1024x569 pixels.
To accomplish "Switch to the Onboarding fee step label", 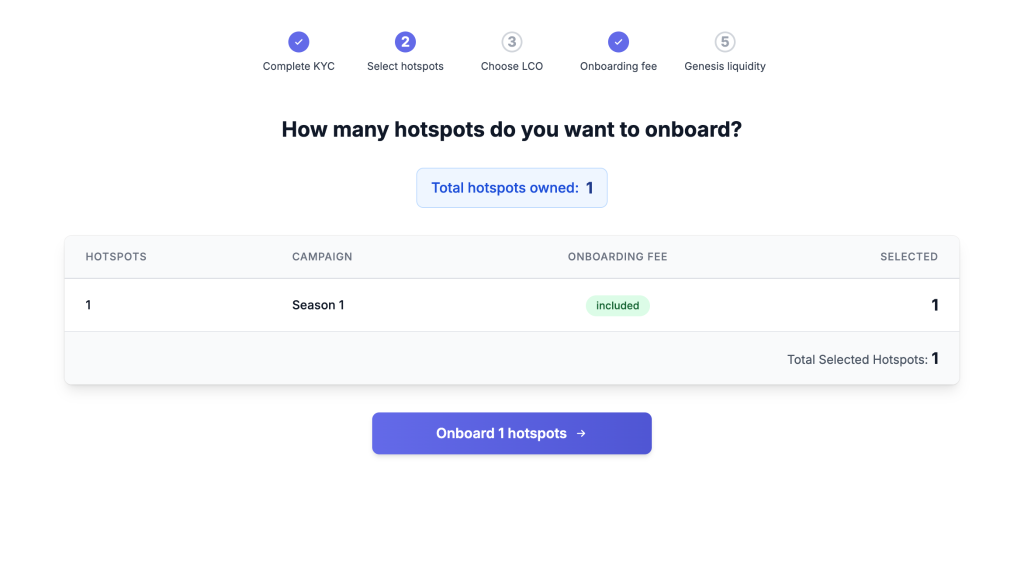I will click(x=618, y=66).
